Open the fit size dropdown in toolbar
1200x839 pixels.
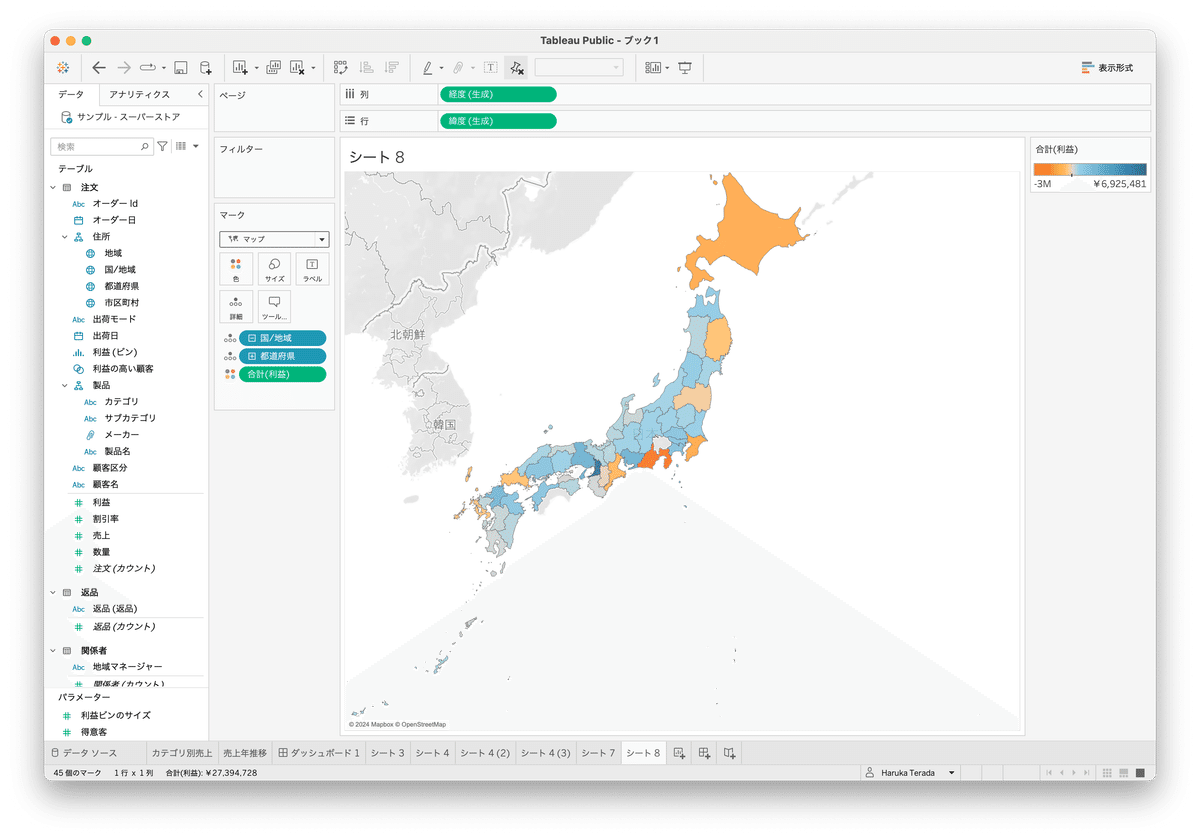pos(579,67)
